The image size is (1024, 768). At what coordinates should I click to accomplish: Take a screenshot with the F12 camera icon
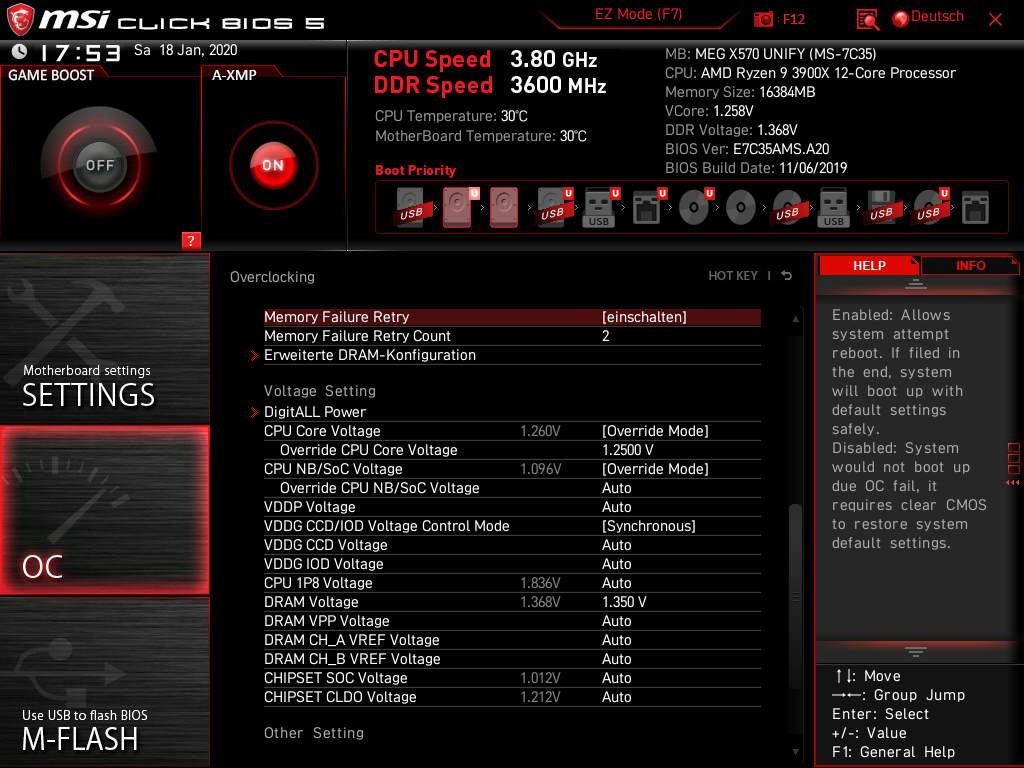tap(763, 19)
